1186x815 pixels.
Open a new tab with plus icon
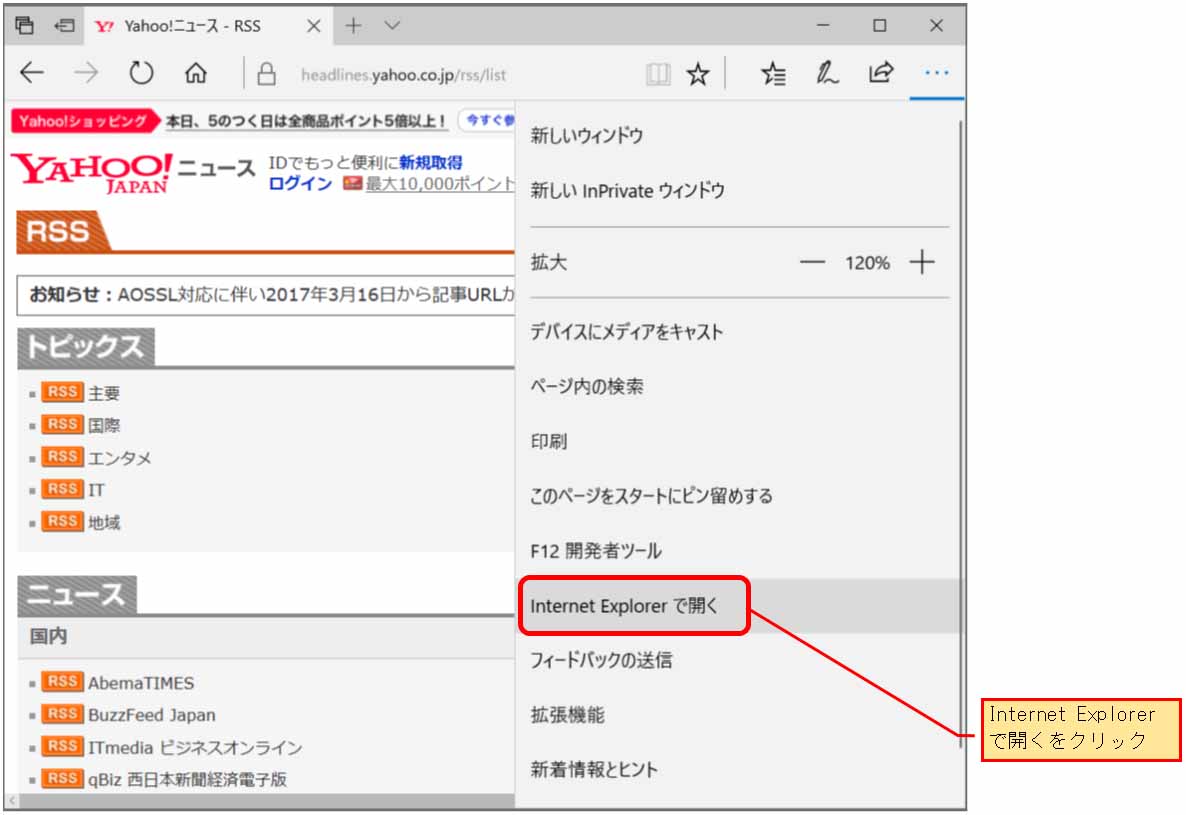pyautogui.click(x=353, y=26)
